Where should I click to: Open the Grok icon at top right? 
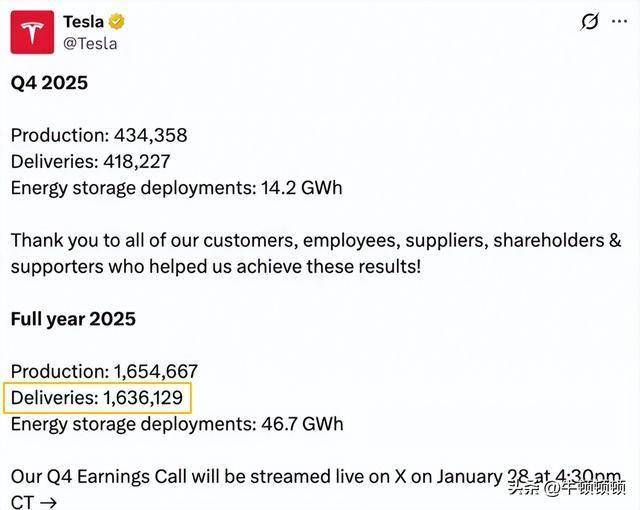590,22
